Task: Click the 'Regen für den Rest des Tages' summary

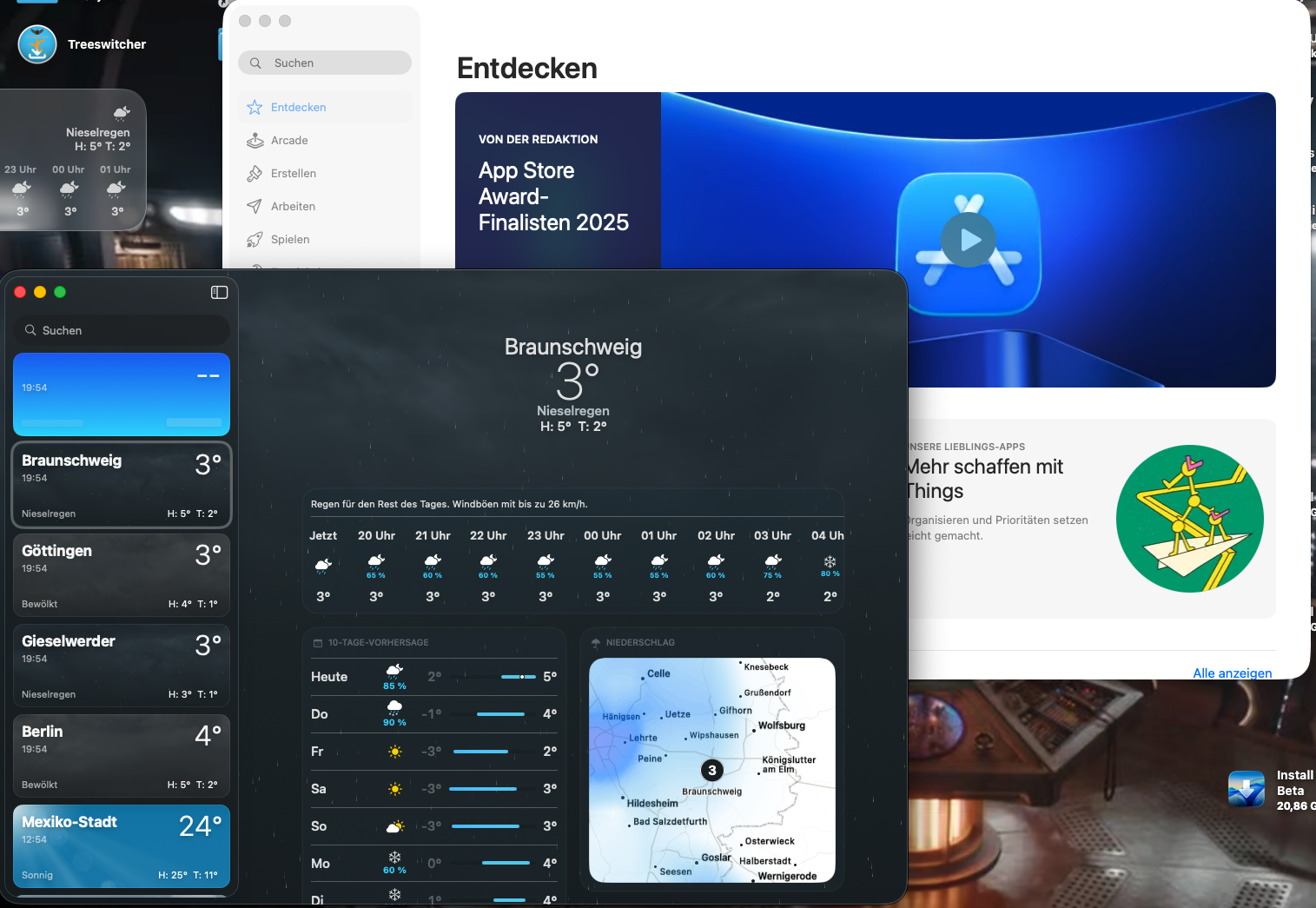Action: pyautogui.click(x=449, y=504)
